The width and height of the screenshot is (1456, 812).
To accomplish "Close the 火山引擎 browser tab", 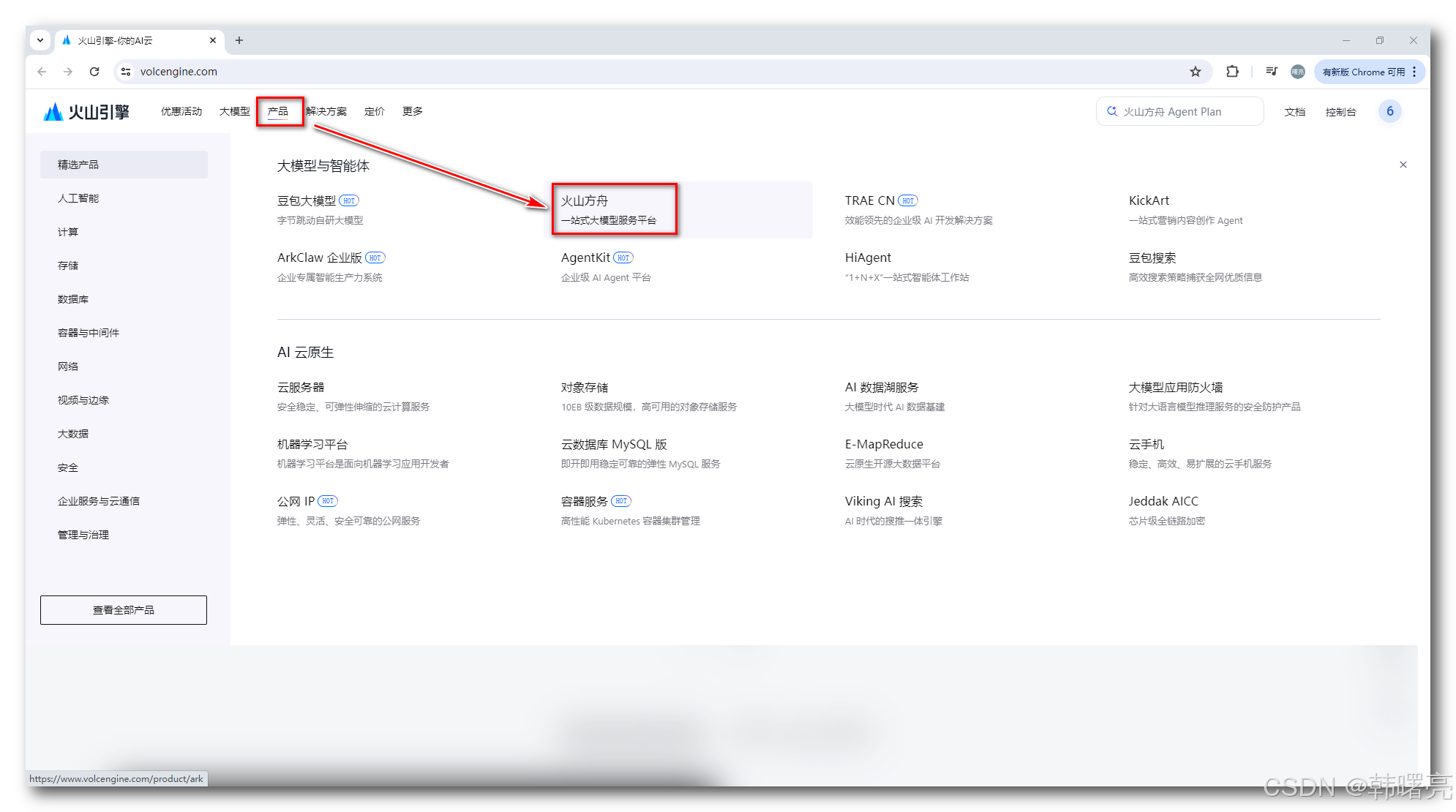I will coord(213,40).
